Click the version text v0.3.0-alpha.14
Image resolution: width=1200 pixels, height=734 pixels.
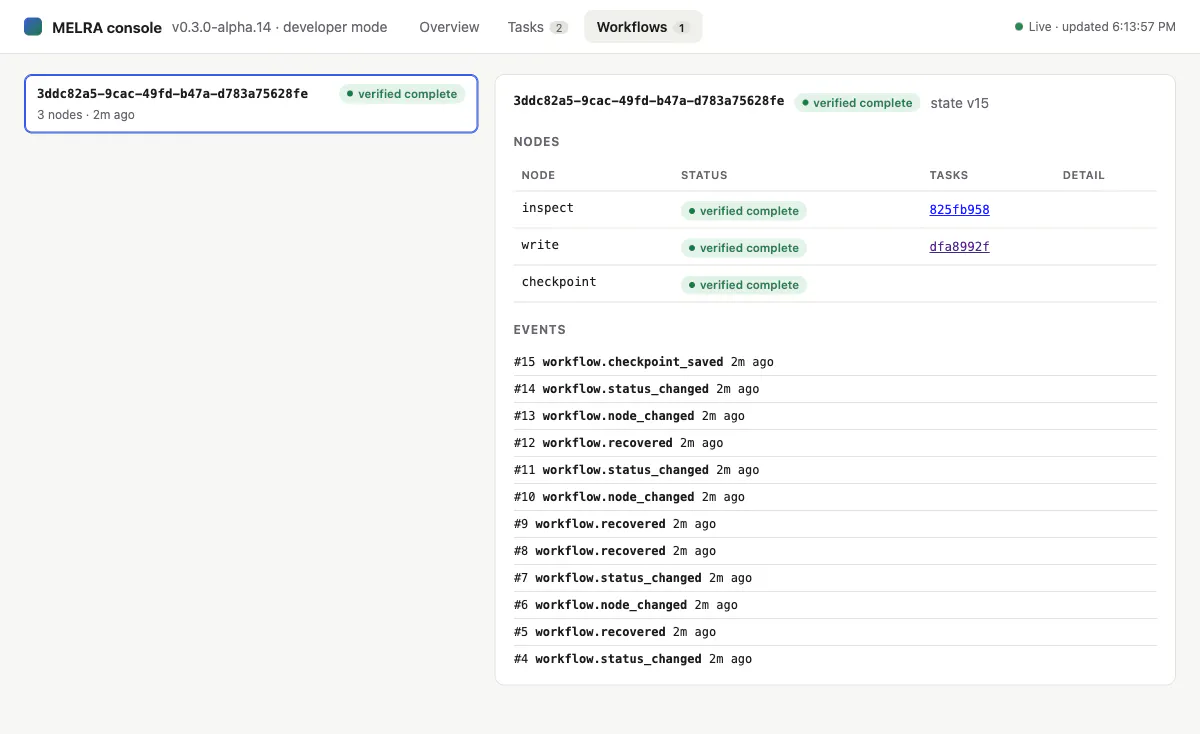(223, 27)
